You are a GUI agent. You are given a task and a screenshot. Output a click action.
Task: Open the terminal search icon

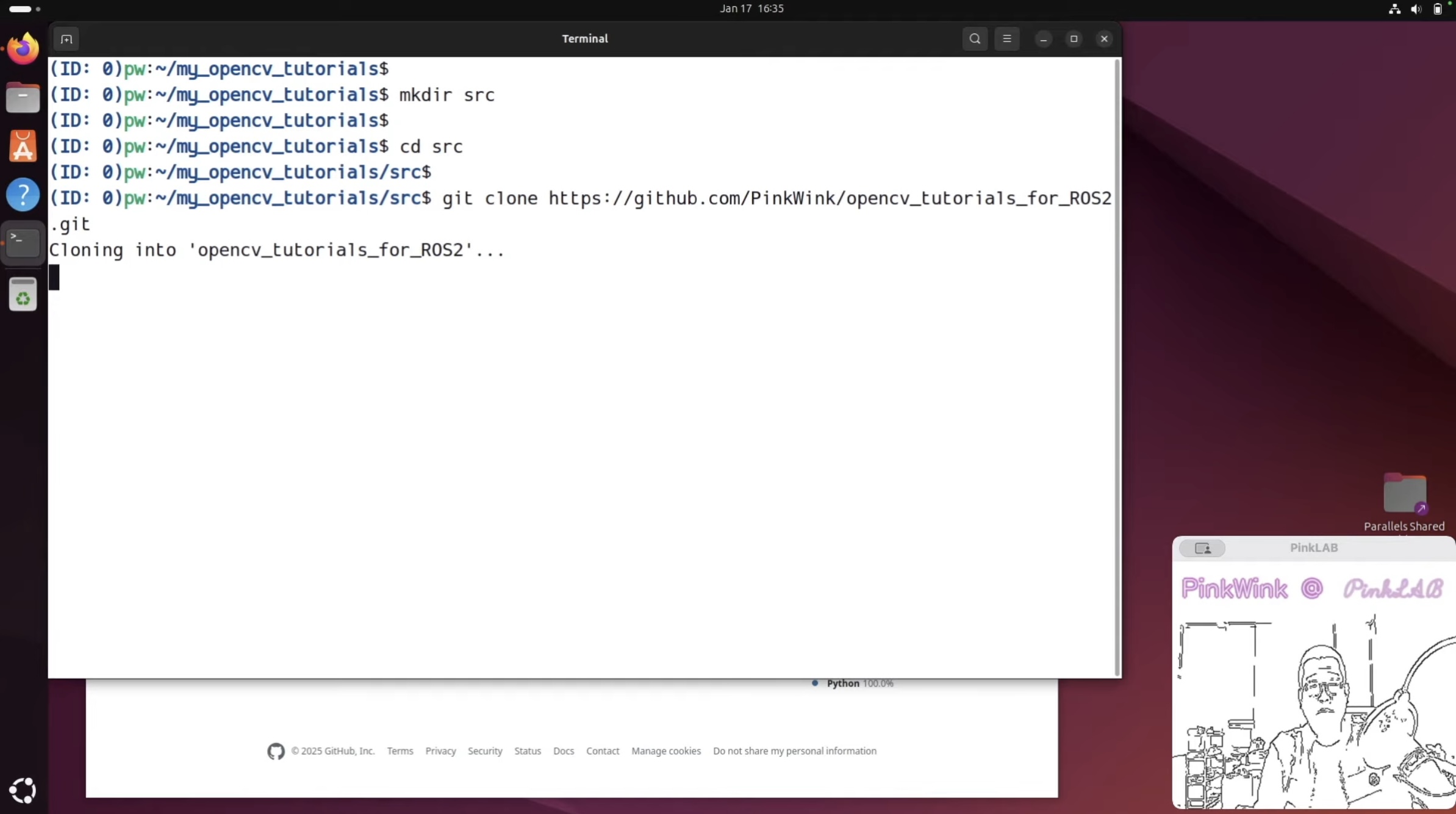975,39
